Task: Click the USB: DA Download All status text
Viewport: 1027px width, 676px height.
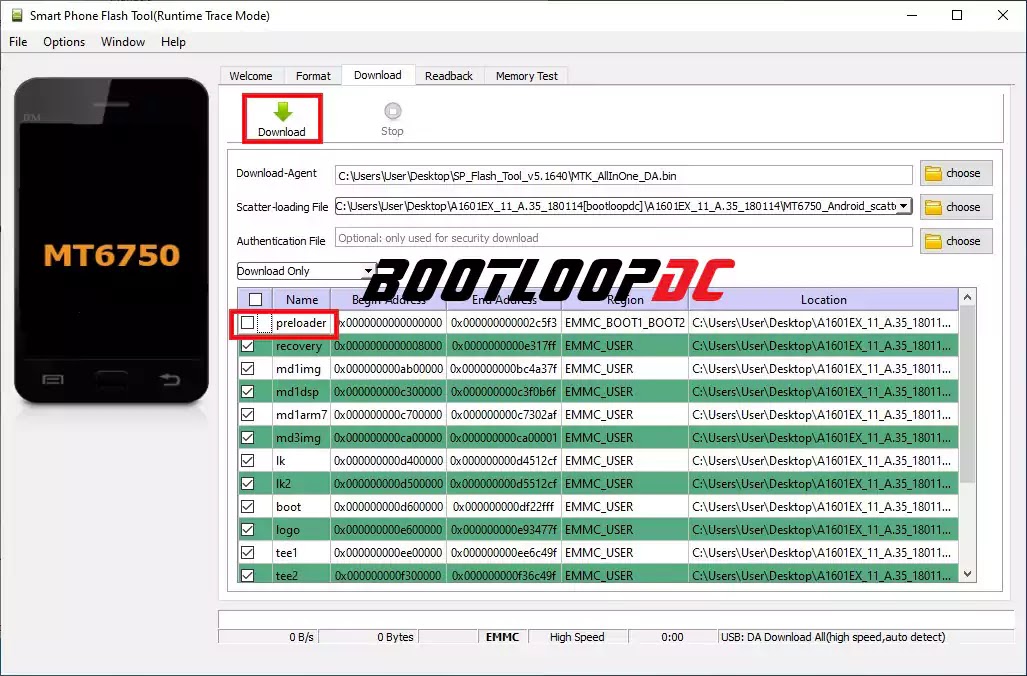Action: point(832,637)
